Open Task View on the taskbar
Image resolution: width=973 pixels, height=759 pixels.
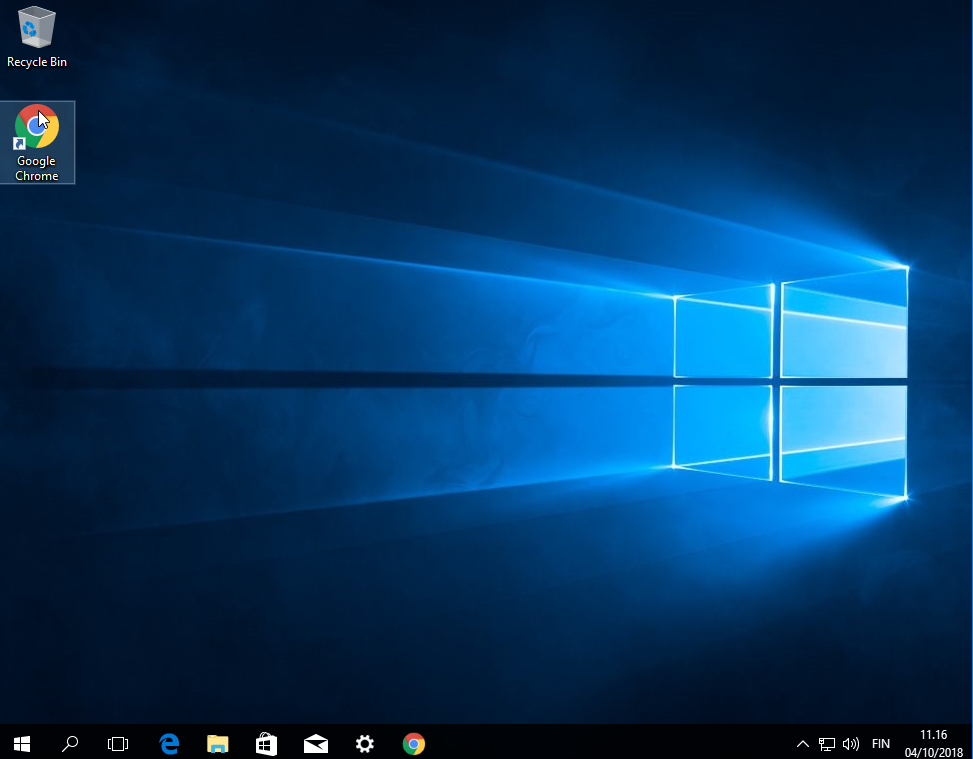[118, 743]
